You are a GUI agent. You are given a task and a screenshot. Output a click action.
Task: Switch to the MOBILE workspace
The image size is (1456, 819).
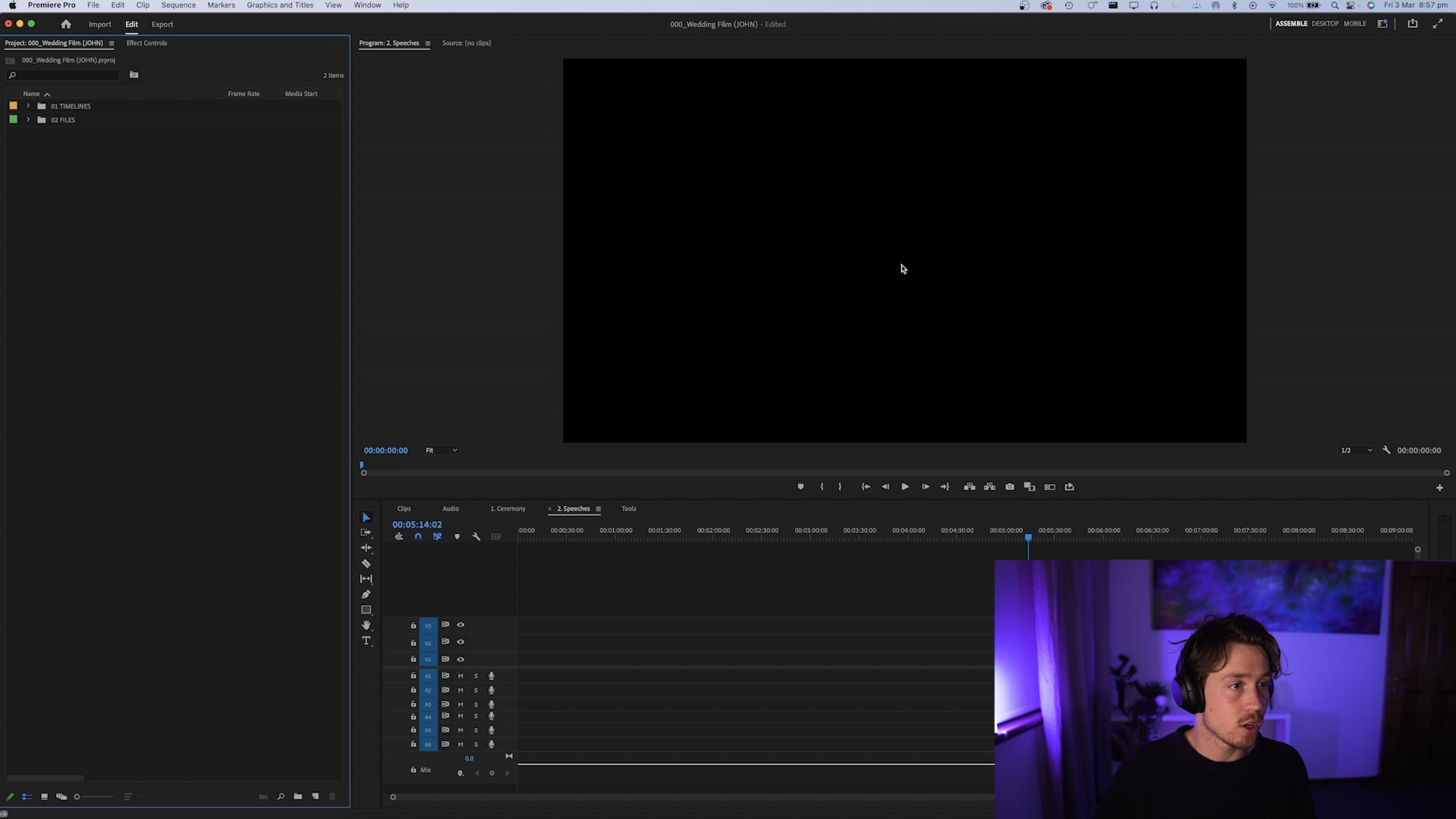[1354, 24]
